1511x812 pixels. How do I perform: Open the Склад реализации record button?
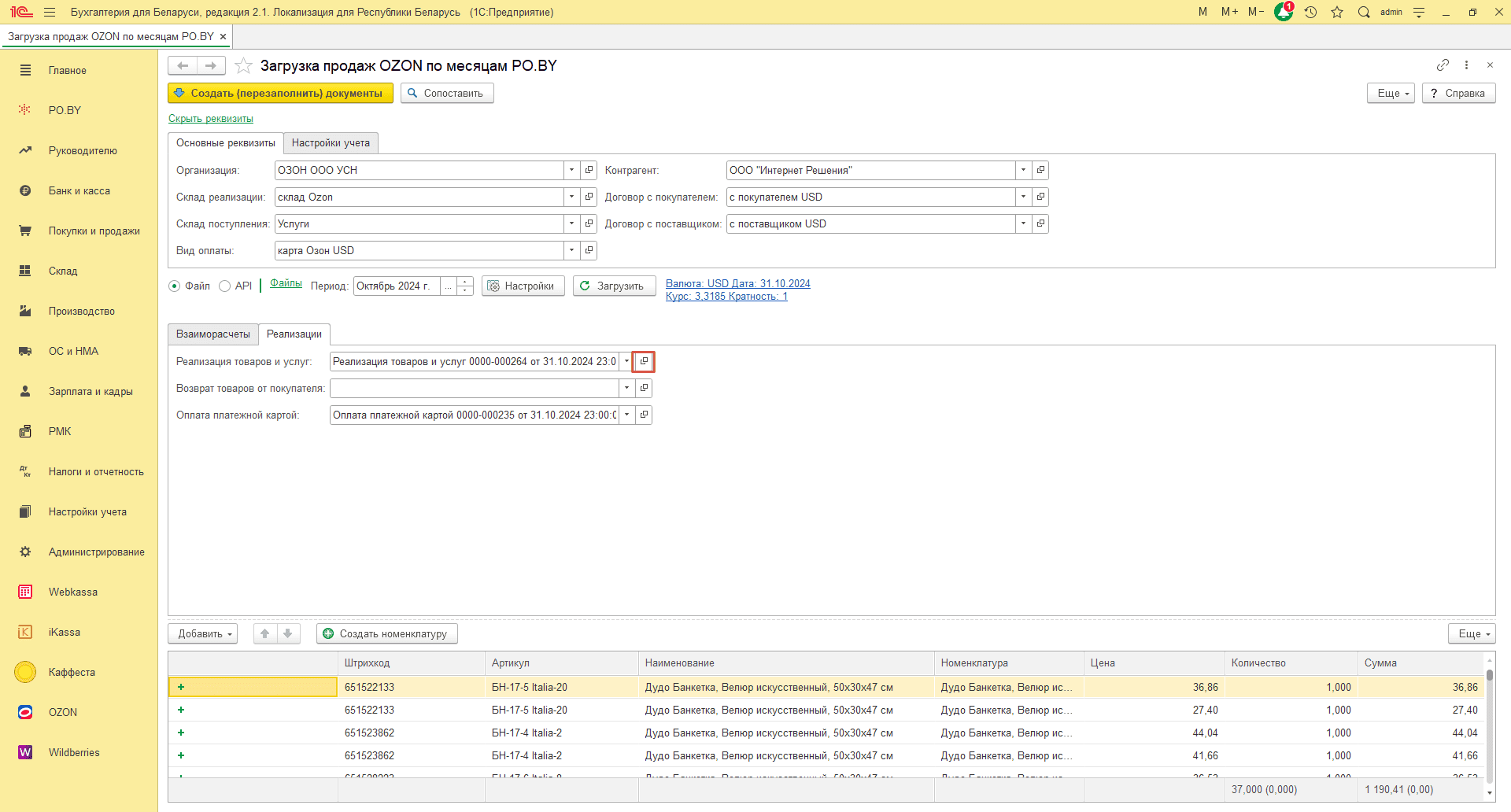coord(589,197)
